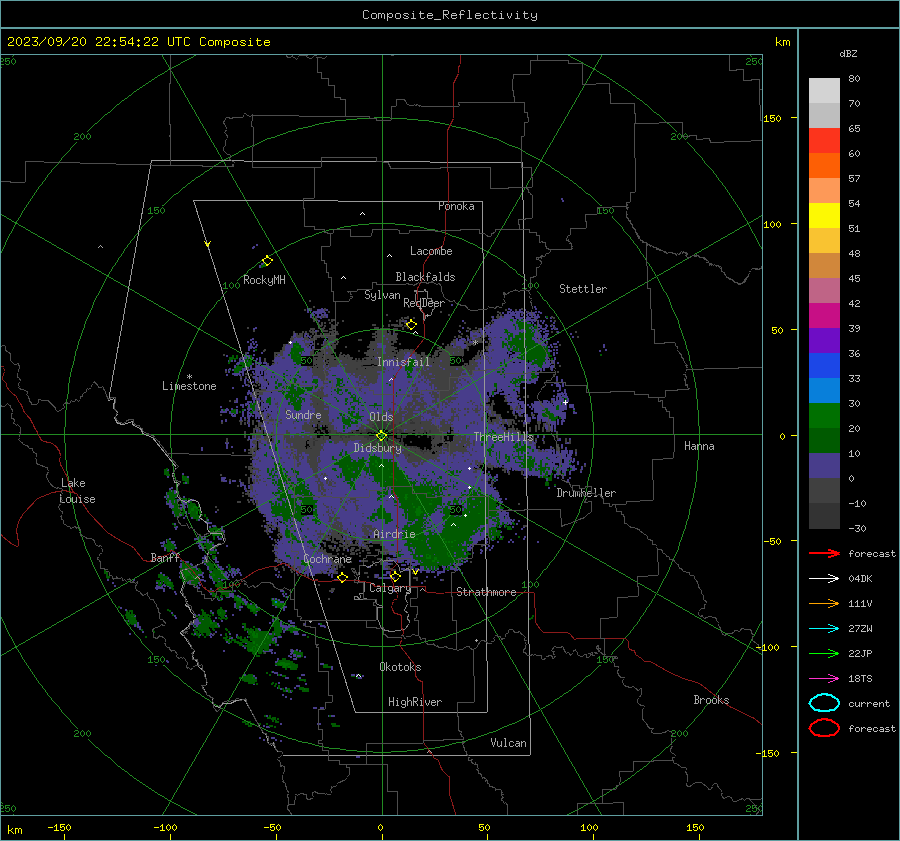Click the magenta 18TS arrow icon
The height and width of the screenshot is (841, 900).
824,678
